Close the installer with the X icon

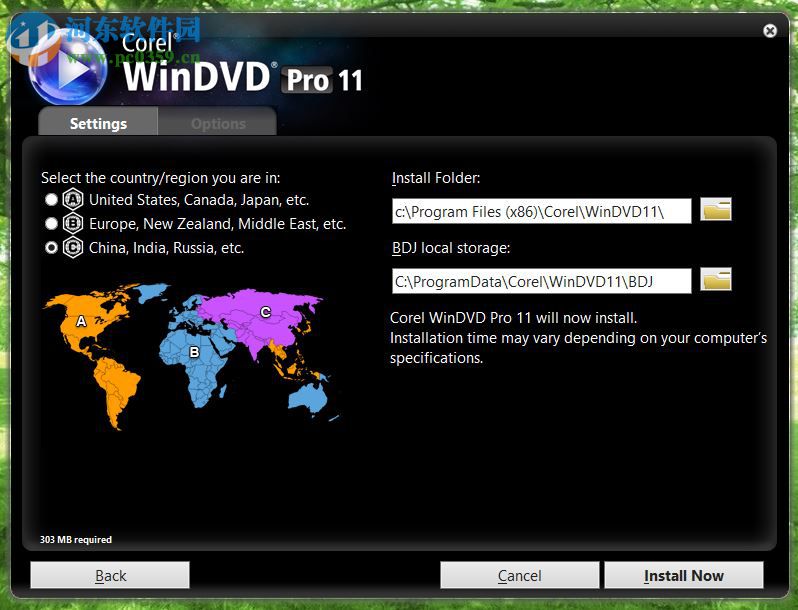(770, 31)
